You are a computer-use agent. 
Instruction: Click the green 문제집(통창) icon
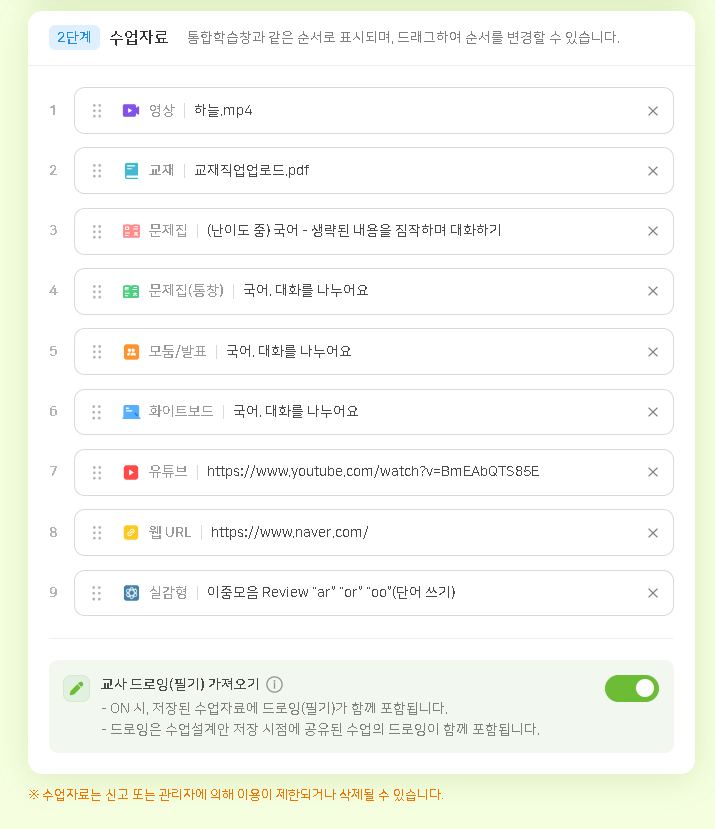click(131, 291)
